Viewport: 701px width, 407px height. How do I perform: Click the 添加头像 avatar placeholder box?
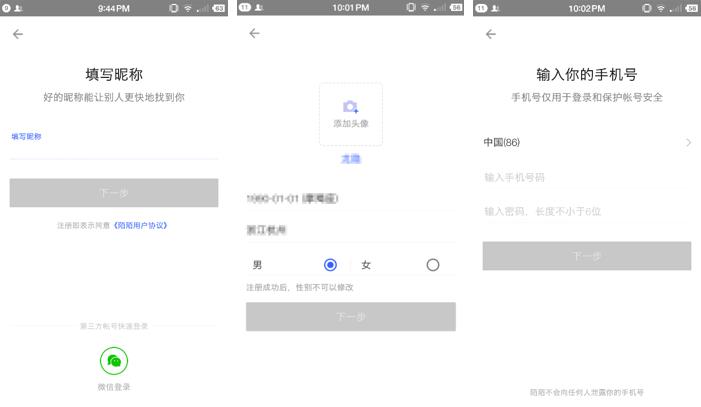point(351,114)
